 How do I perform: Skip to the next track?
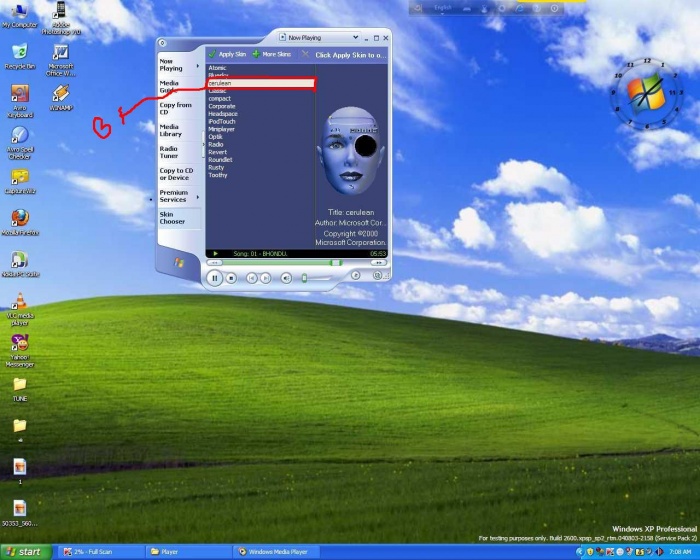(266, 278)
